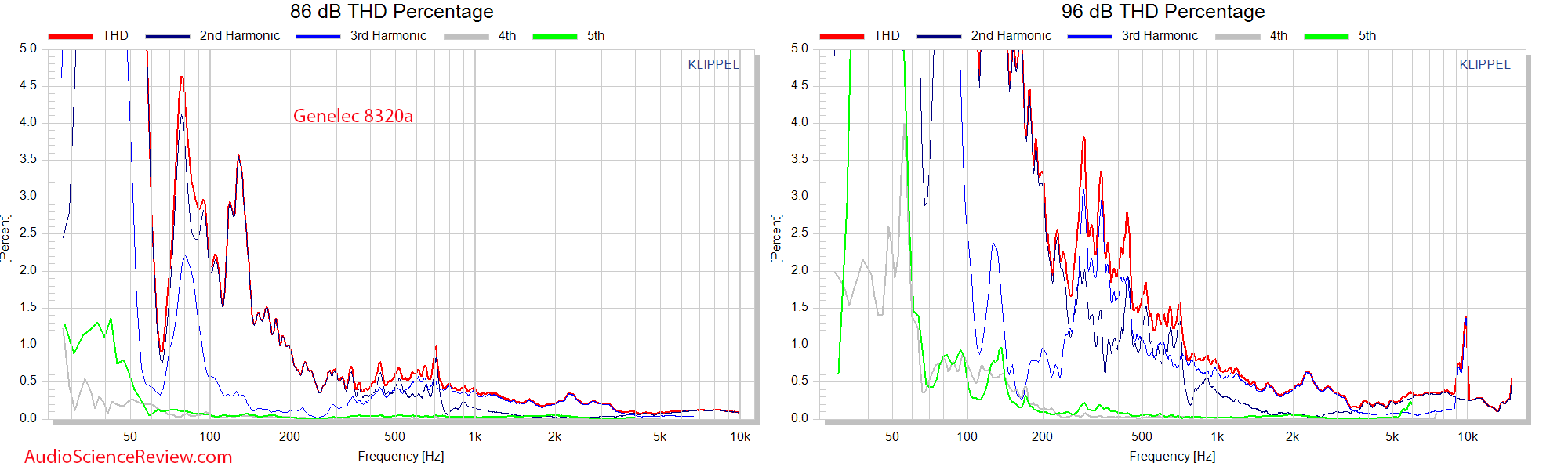Click the "2.5" percent tick on the 86 dB chart
The image size is (1568, 470).
point(28,233)
